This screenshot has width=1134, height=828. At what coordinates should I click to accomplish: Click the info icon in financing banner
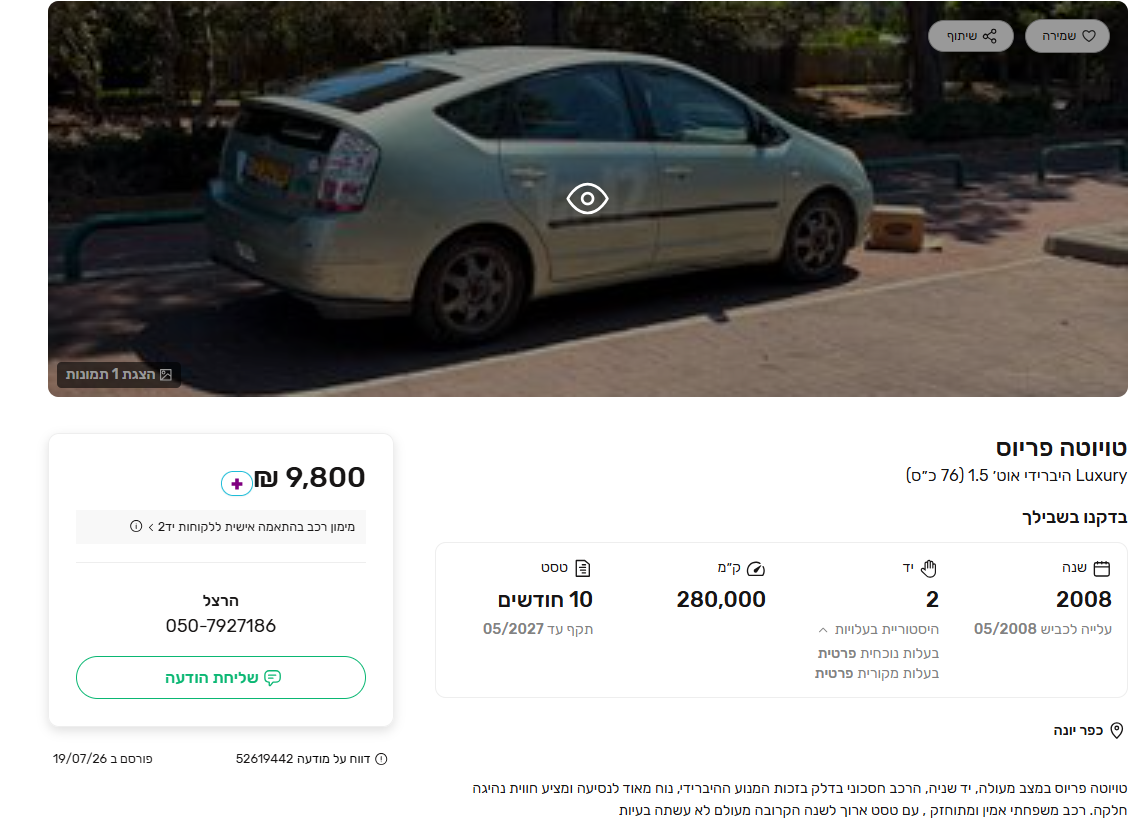(x=136, y=526)
